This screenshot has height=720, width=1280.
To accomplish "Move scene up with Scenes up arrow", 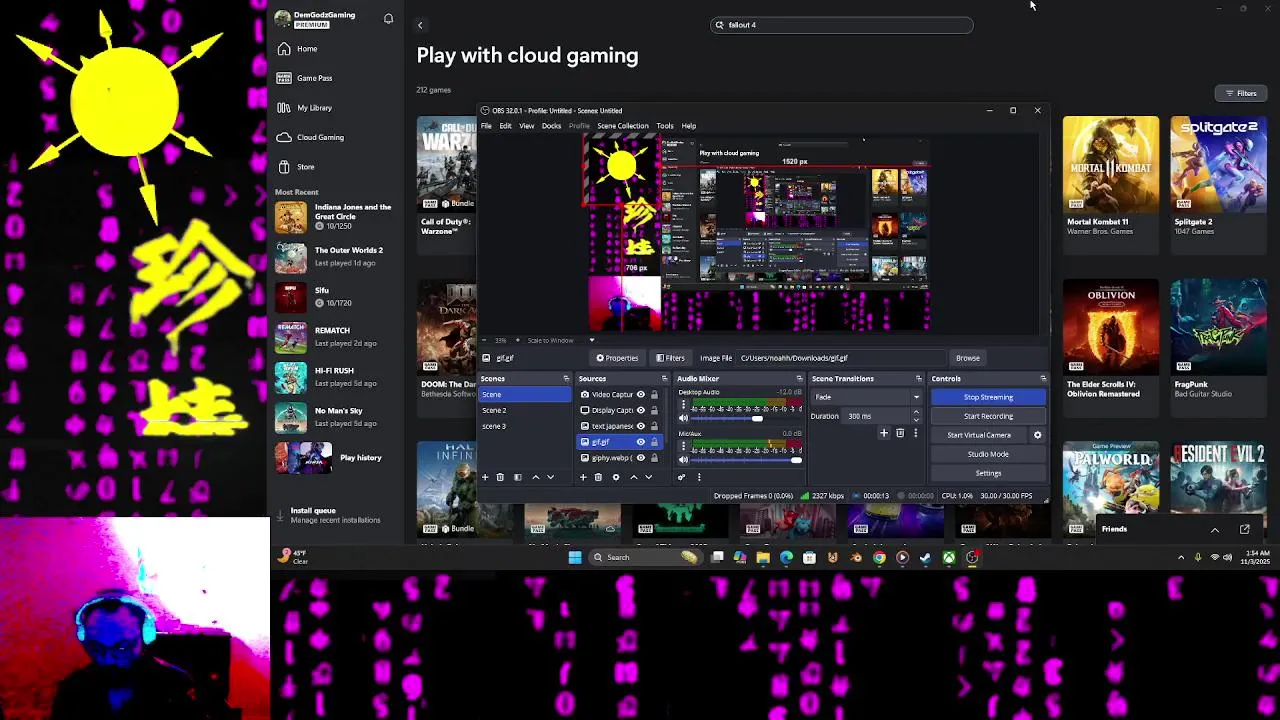I will tap(535, 477).
